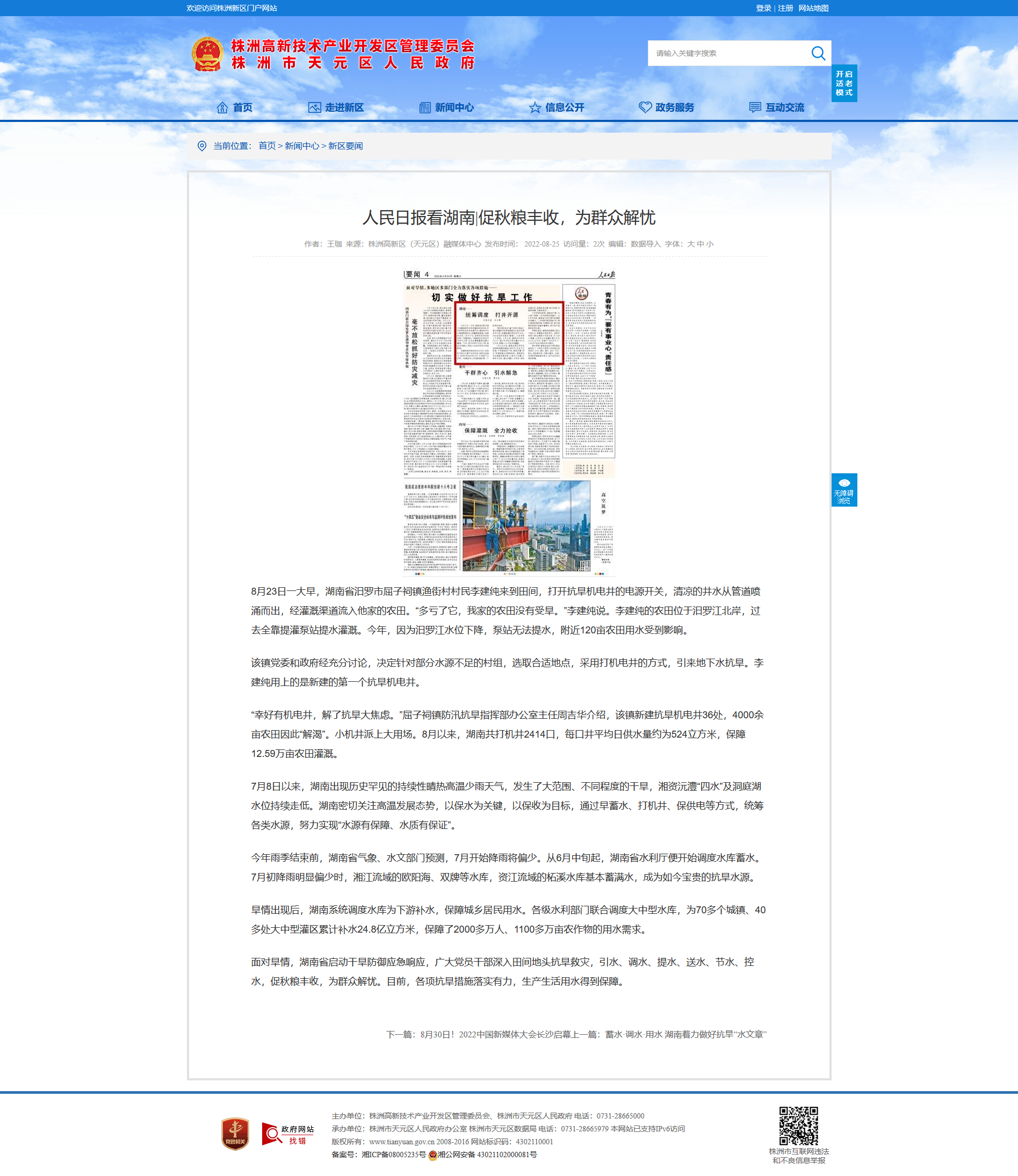Click 首页 in the breadcrumb
The height and width of the screenshot is (1176, 1018).
[267, 146]
